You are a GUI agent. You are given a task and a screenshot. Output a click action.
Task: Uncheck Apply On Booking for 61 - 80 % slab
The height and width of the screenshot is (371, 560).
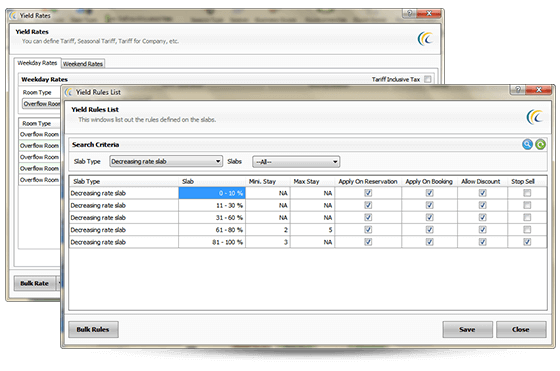[429, 230]
